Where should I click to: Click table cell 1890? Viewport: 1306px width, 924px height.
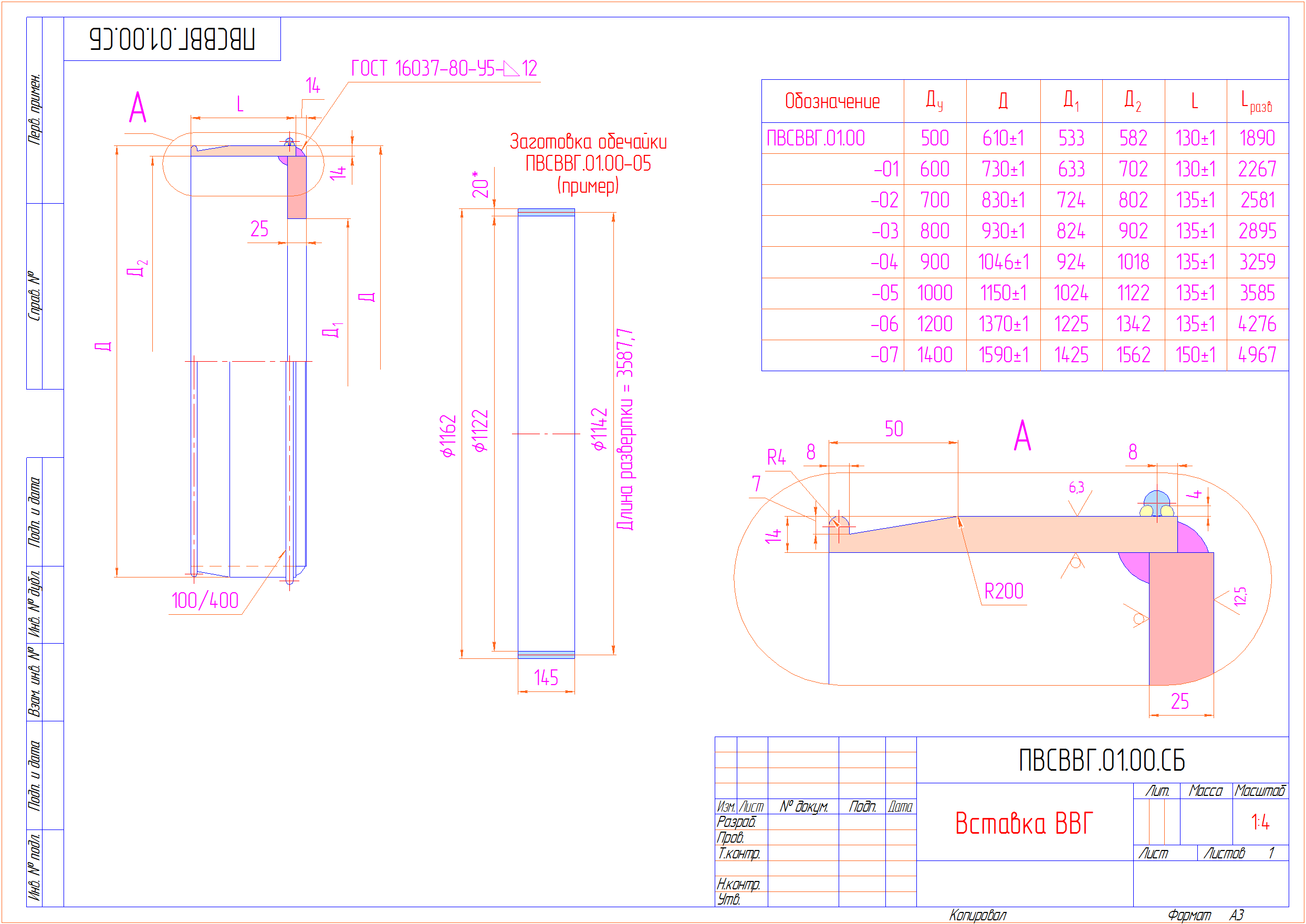point(1257,138)
